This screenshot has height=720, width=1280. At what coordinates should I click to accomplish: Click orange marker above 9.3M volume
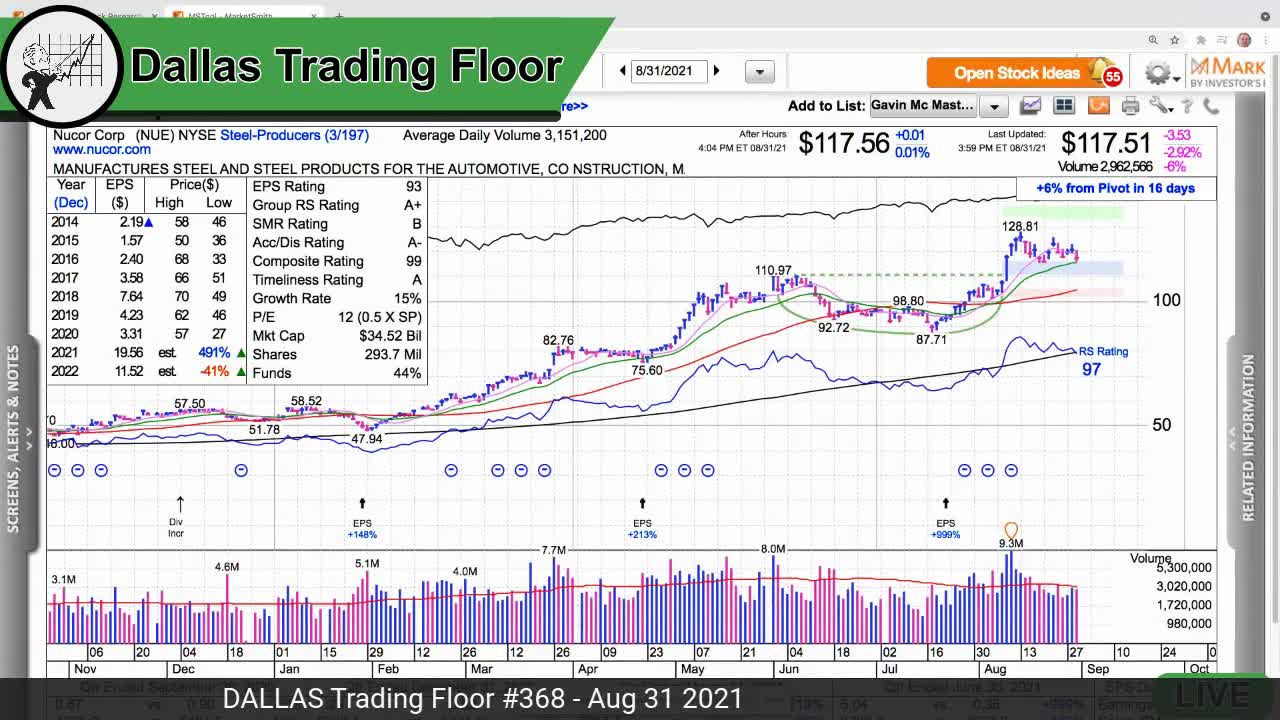coord(1011,530)
